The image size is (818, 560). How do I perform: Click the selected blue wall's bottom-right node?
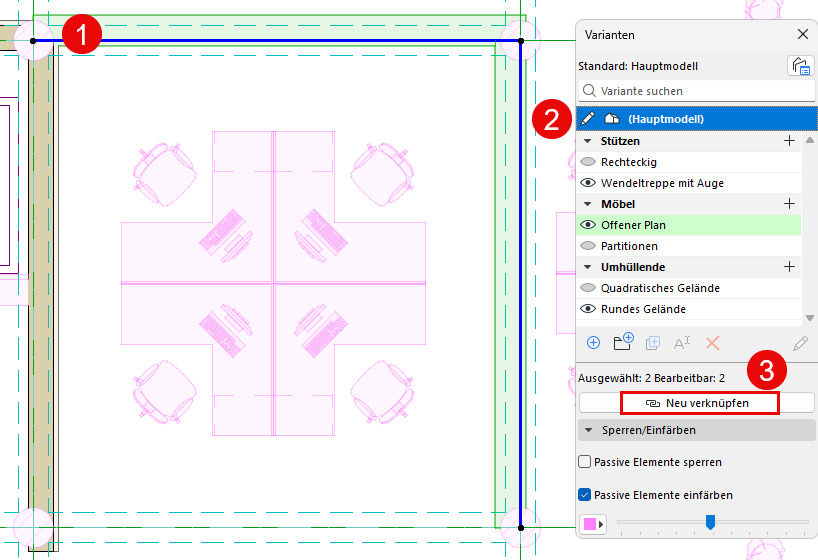pos(521,528)
